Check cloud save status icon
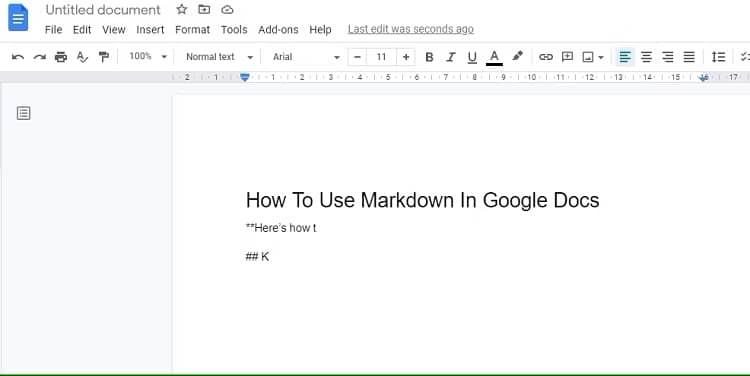The height and width of the screenshot is (376, 750). click(227, 9)
